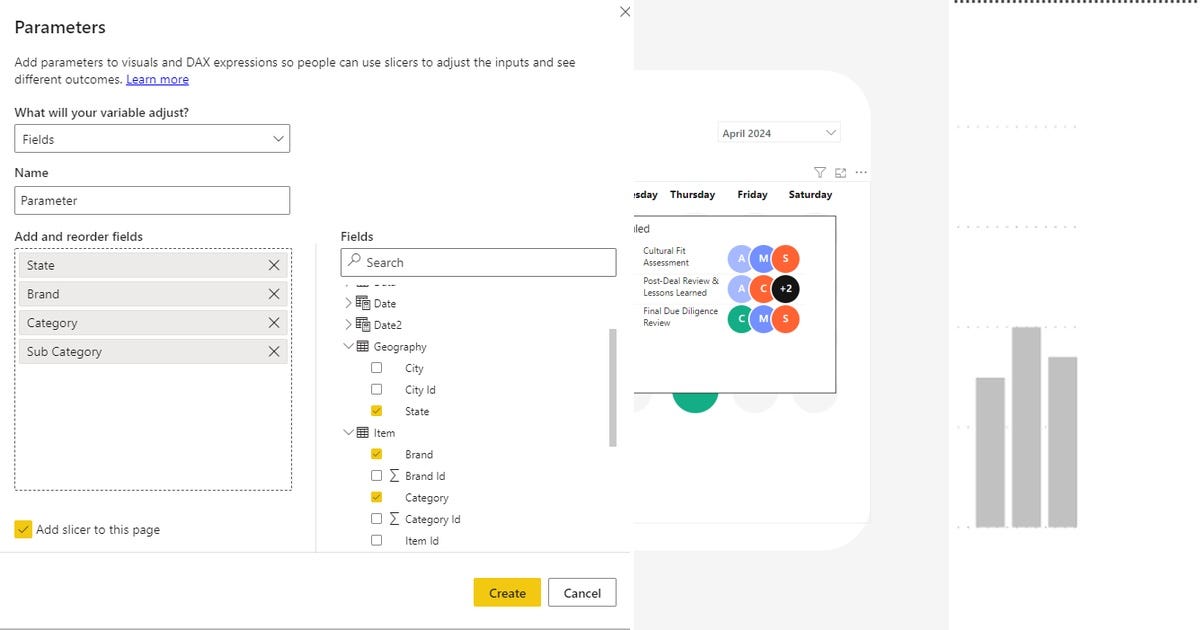Viewport: 1200px width, 630px height.
Task: Open the Learn more link about parameters
Action: click(157, 79)
